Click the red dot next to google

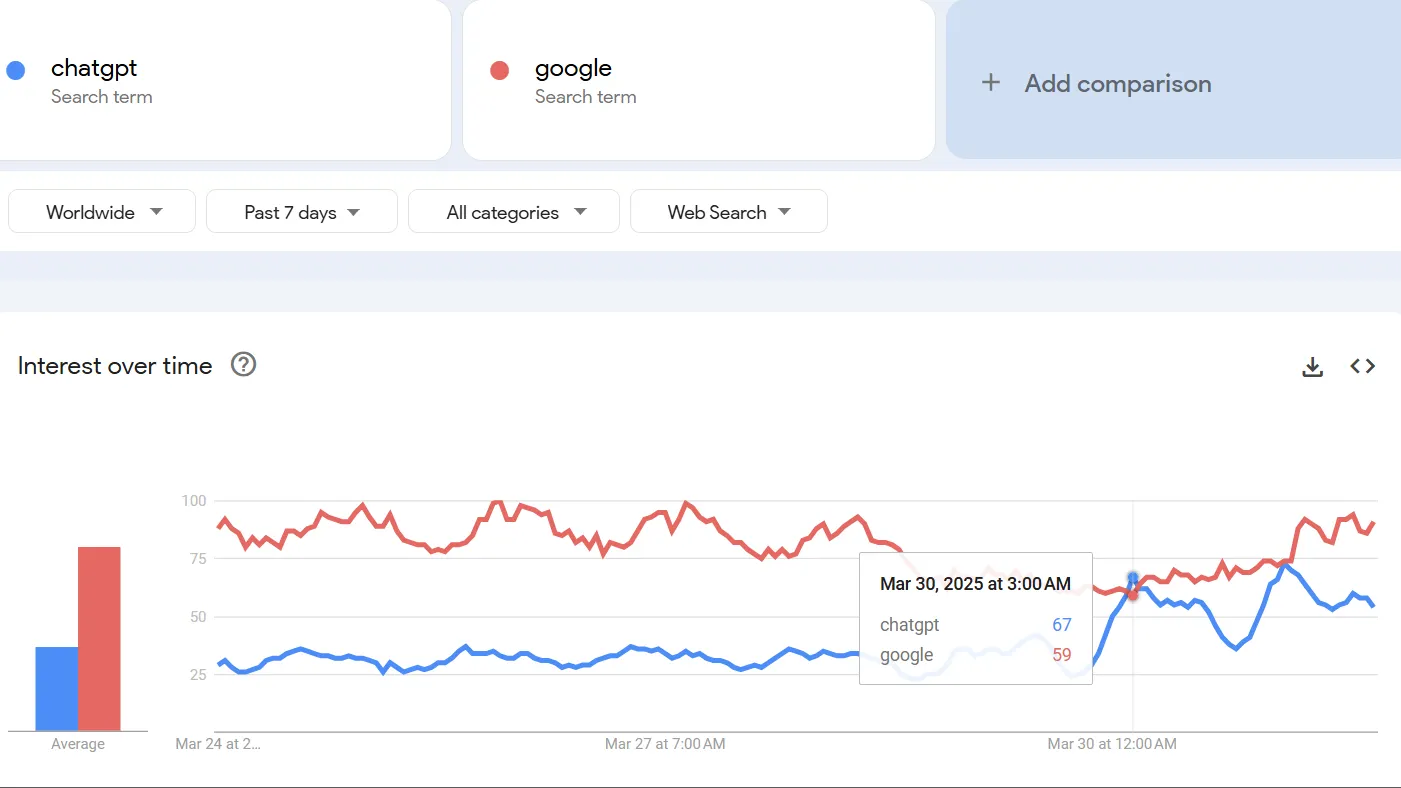pyautogui.click(x=499, y=70)
